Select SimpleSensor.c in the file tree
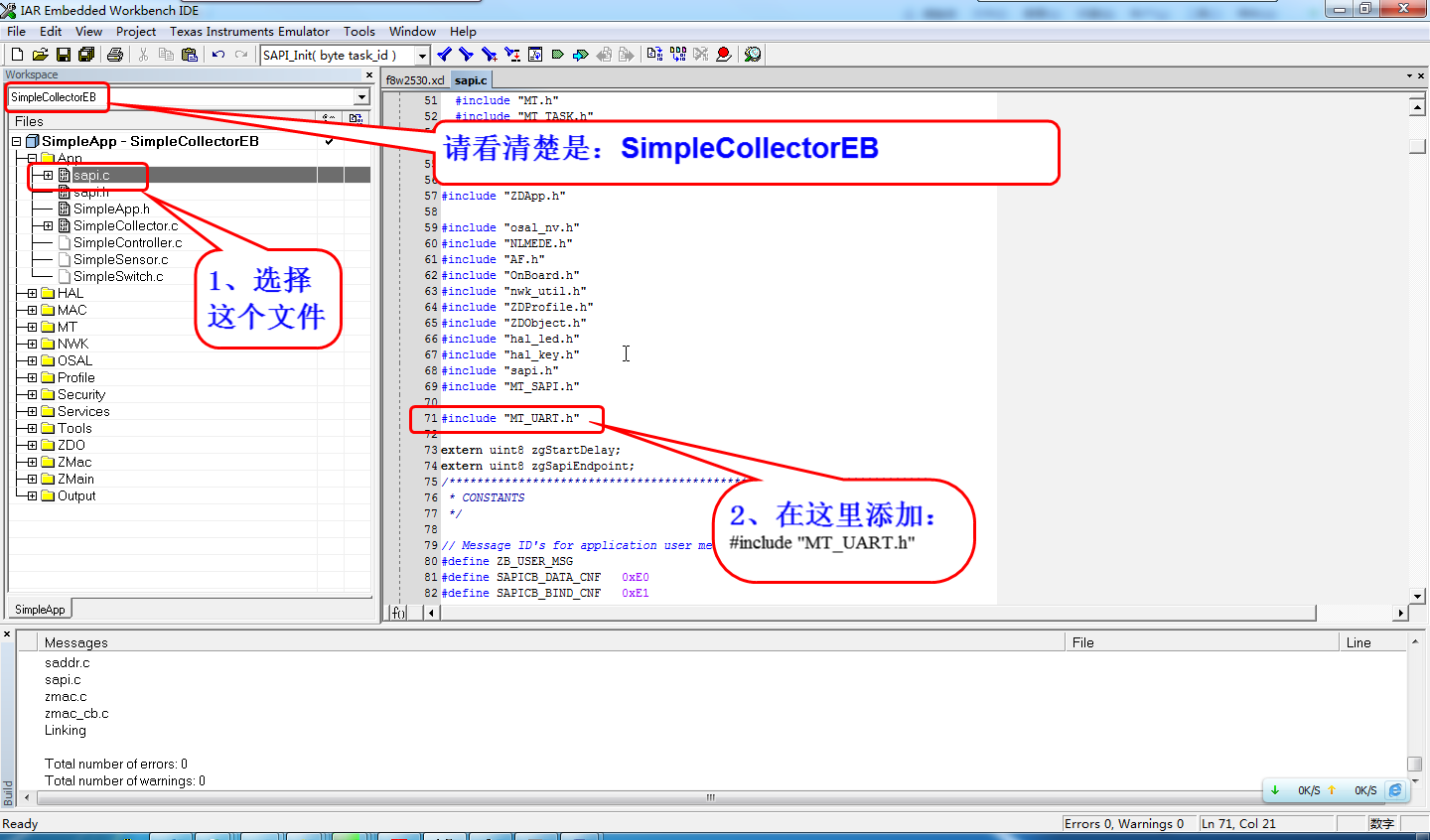This screenshot has height=840, width=1430. (121, 260)
